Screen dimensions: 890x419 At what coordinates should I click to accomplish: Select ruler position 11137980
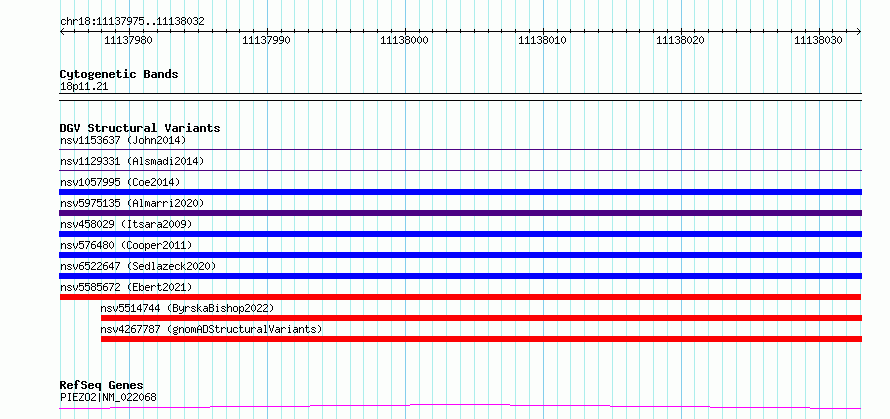click(x=129, y=40)
